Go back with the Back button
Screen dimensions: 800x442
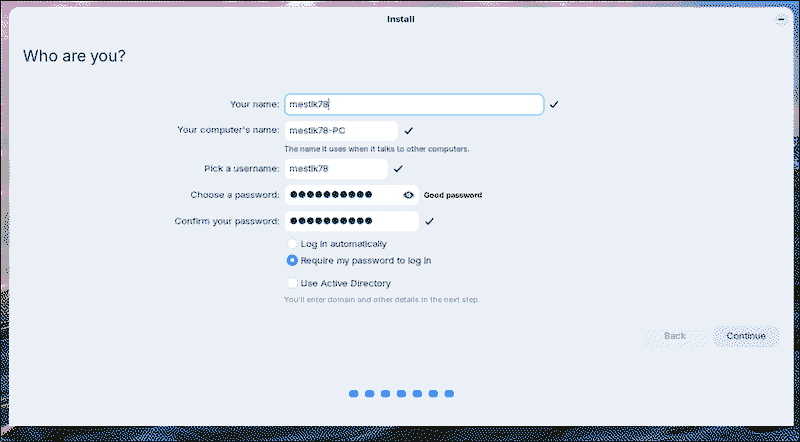[x=675, y=336]
